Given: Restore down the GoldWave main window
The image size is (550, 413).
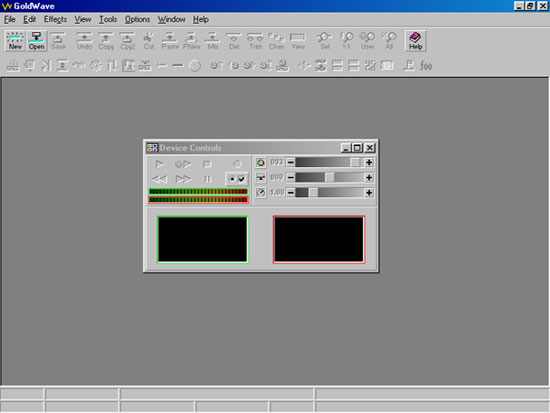Looking at the screenshot, I should 530,6.
